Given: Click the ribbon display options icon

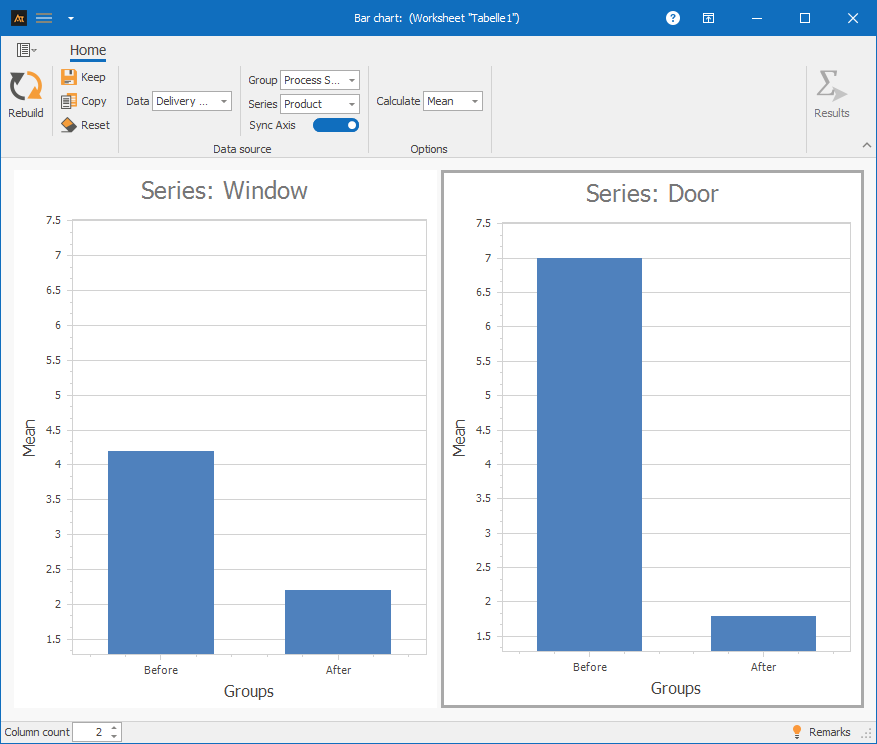Looking at the screenshot, I should 708,18.
